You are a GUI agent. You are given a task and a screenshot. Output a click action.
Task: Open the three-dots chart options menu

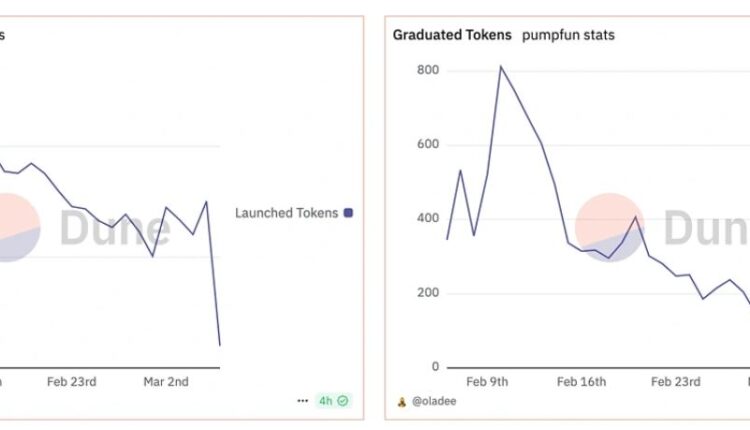coord(303,401)
